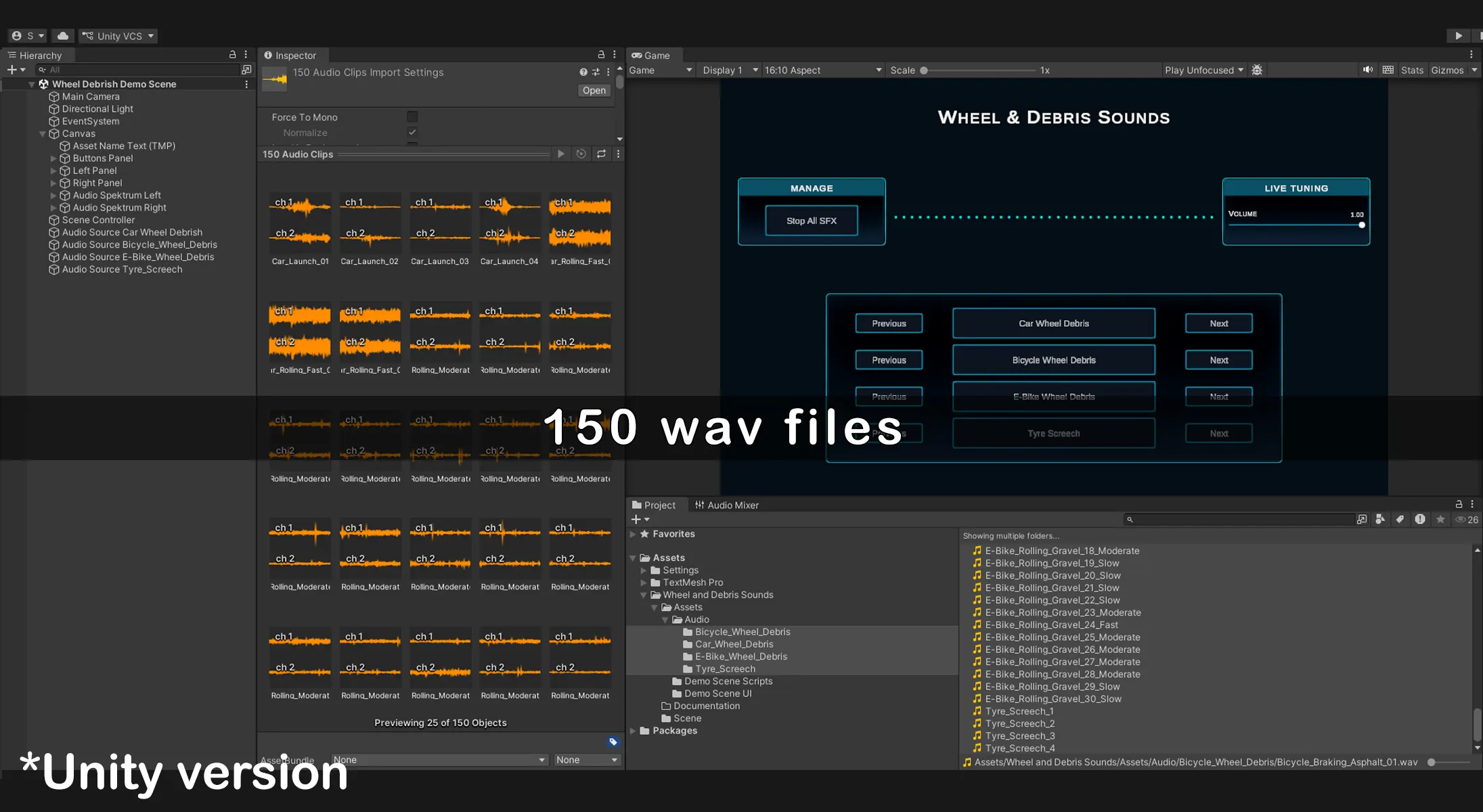The width and height of the screenshot is (1483, 812).
Task: Lock the Project panel
Action: [x=1459, y=504]
